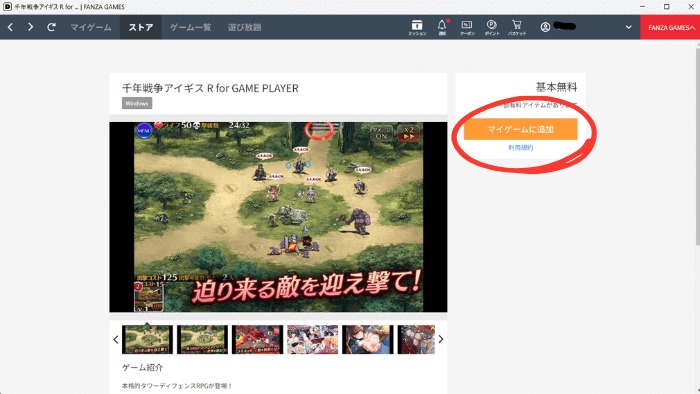The height and width of the screenshot is (394, 700).
Task: Open the ゲーム一覧 tab
Action: tap(191, 27)
